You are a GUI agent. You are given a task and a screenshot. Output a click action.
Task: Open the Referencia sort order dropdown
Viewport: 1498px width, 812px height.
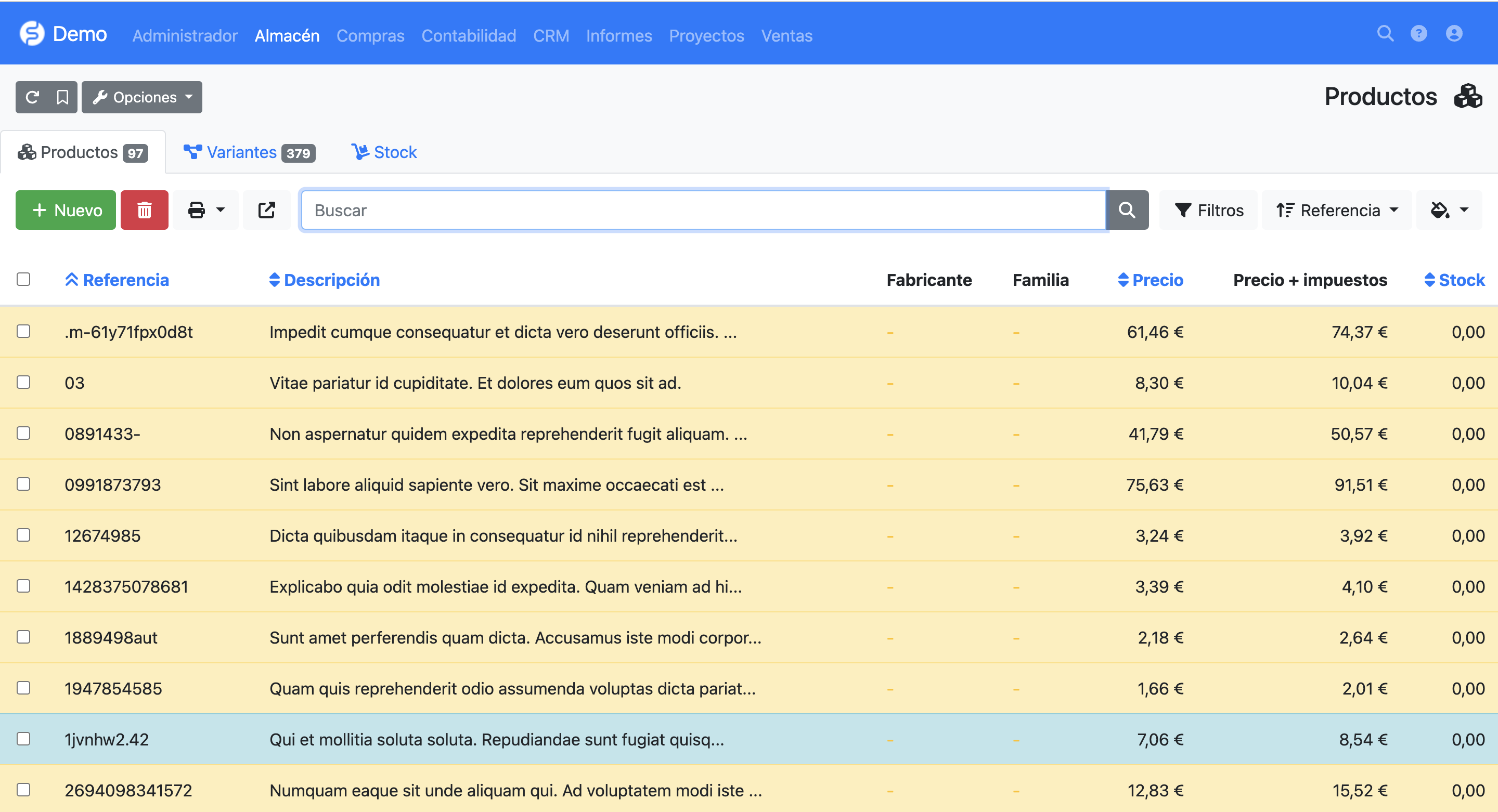1336,210
